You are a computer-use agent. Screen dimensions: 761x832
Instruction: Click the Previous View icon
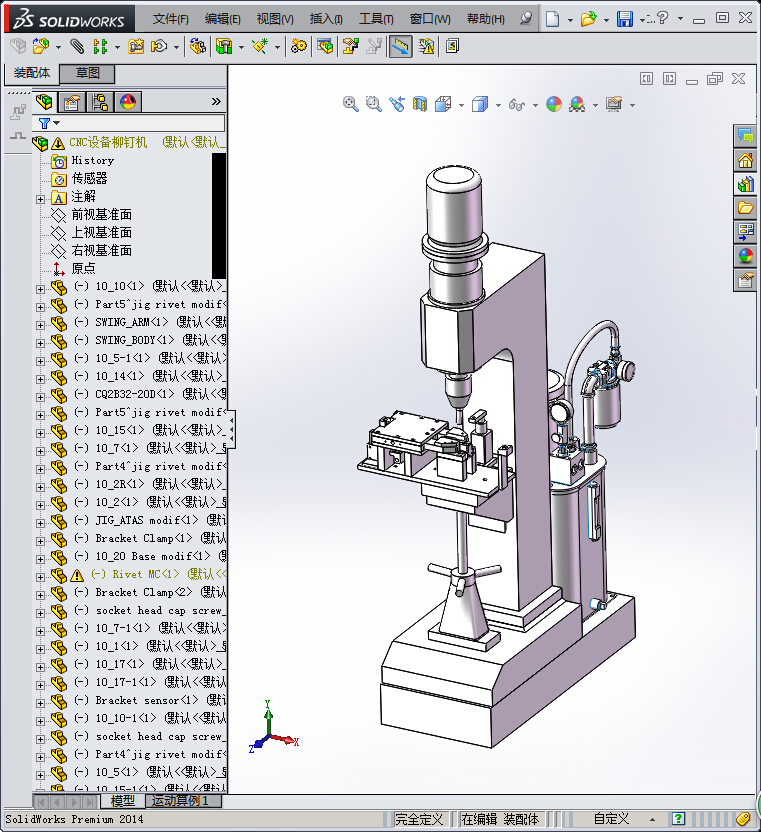click(397, 104)
